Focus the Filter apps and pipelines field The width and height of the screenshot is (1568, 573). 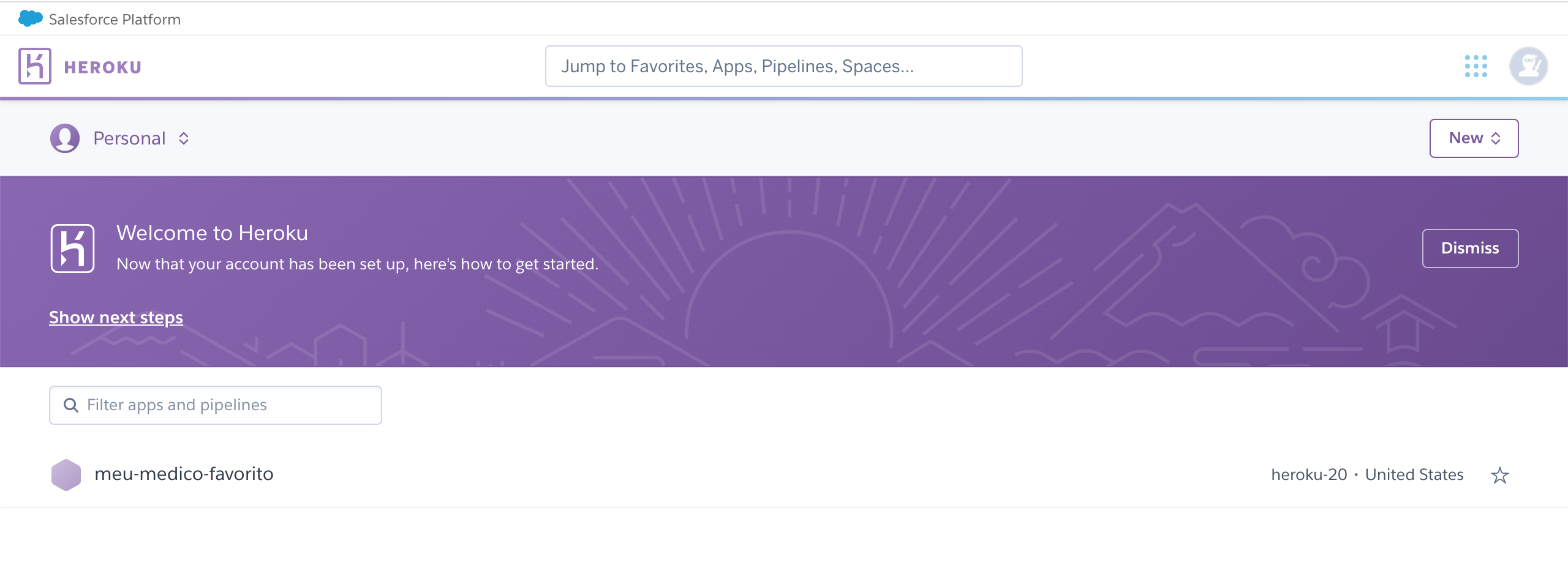tap(216, 405)
